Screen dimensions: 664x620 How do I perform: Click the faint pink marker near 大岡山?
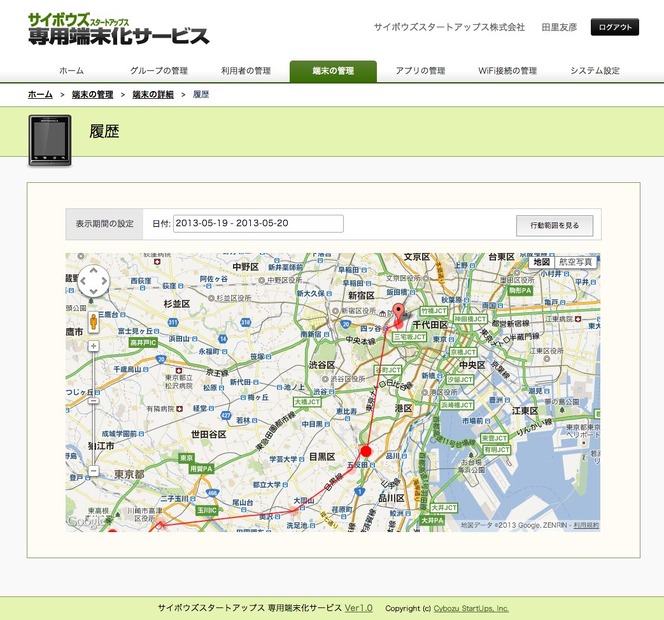coord(294,510)
